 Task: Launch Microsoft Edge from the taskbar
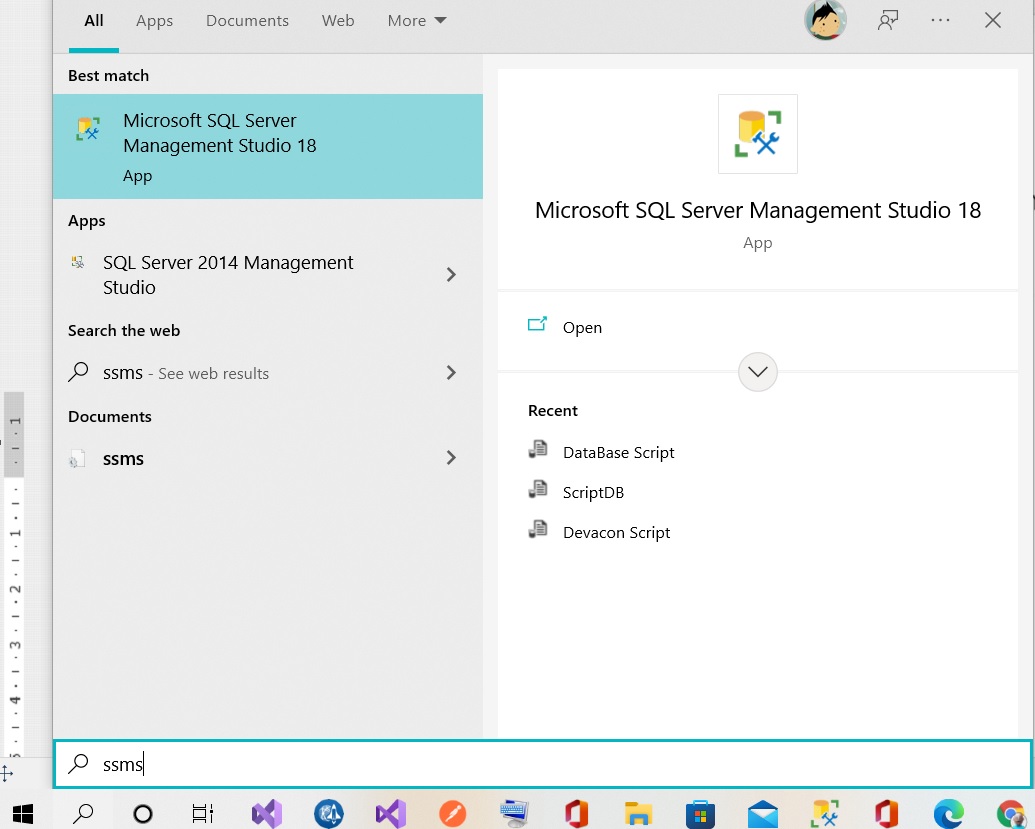[949, 814]
